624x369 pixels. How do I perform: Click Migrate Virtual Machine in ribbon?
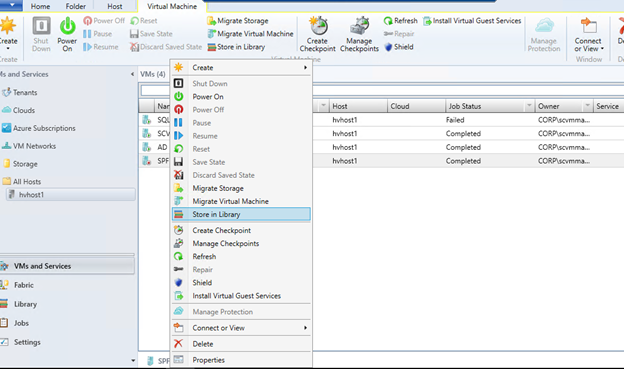click(250, 34)
